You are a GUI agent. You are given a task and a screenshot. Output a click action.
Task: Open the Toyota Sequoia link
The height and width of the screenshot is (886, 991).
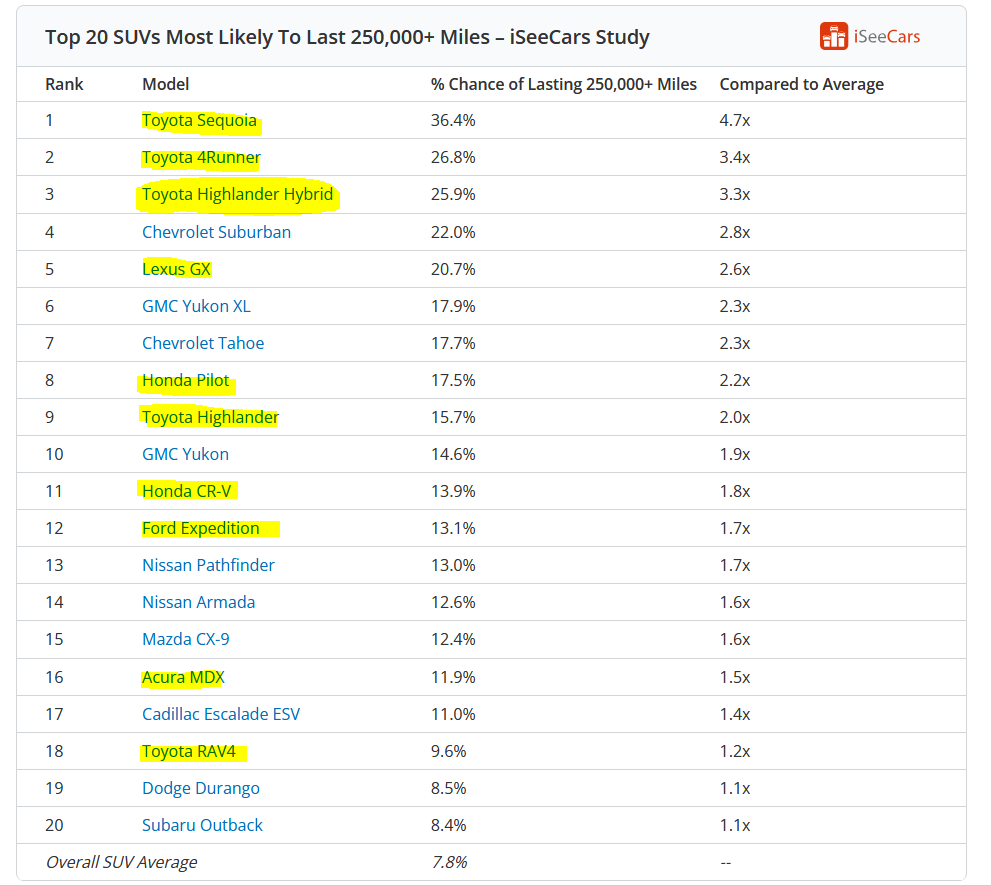pos(199,120)
